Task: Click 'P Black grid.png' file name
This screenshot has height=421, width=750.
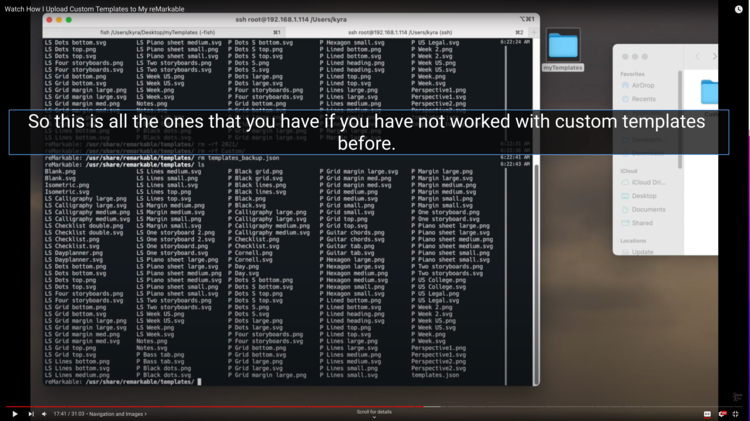Action: pyautogui.click(x=255, y=171)
